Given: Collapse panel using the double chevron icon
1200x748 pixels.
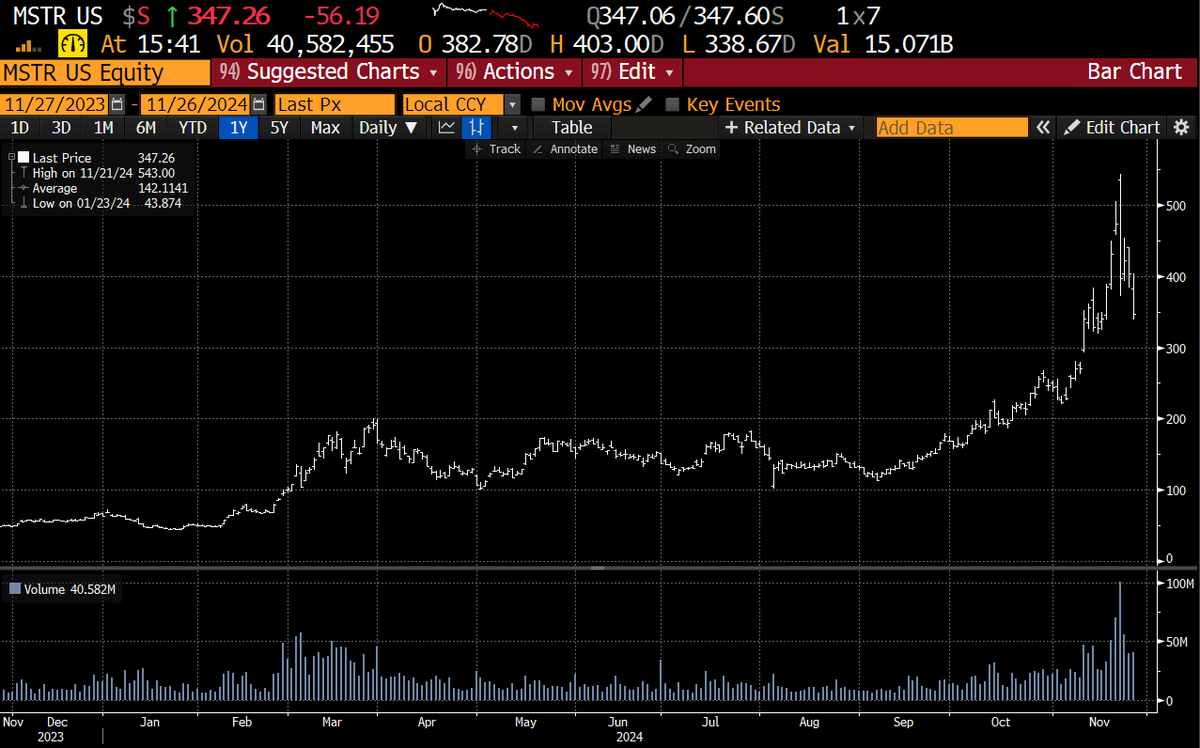Looking at the screenshot, I should (x=1043, y=127).
